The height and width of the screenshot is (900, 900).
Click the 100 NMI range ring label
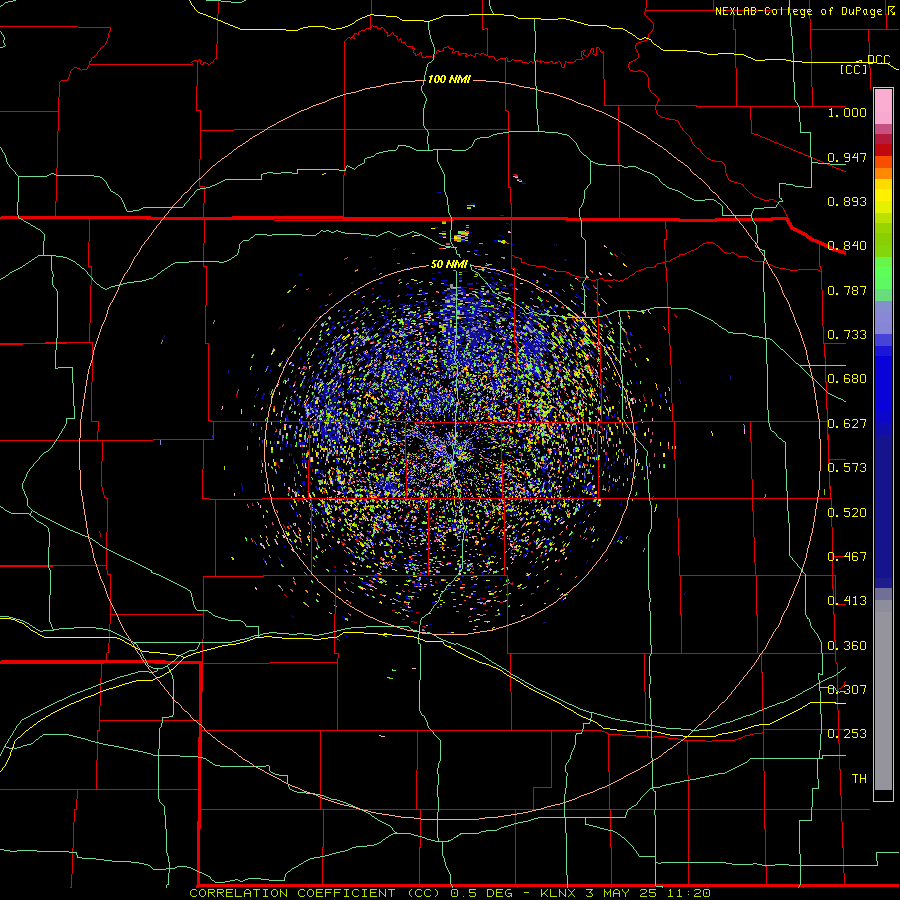coord(449,79)
